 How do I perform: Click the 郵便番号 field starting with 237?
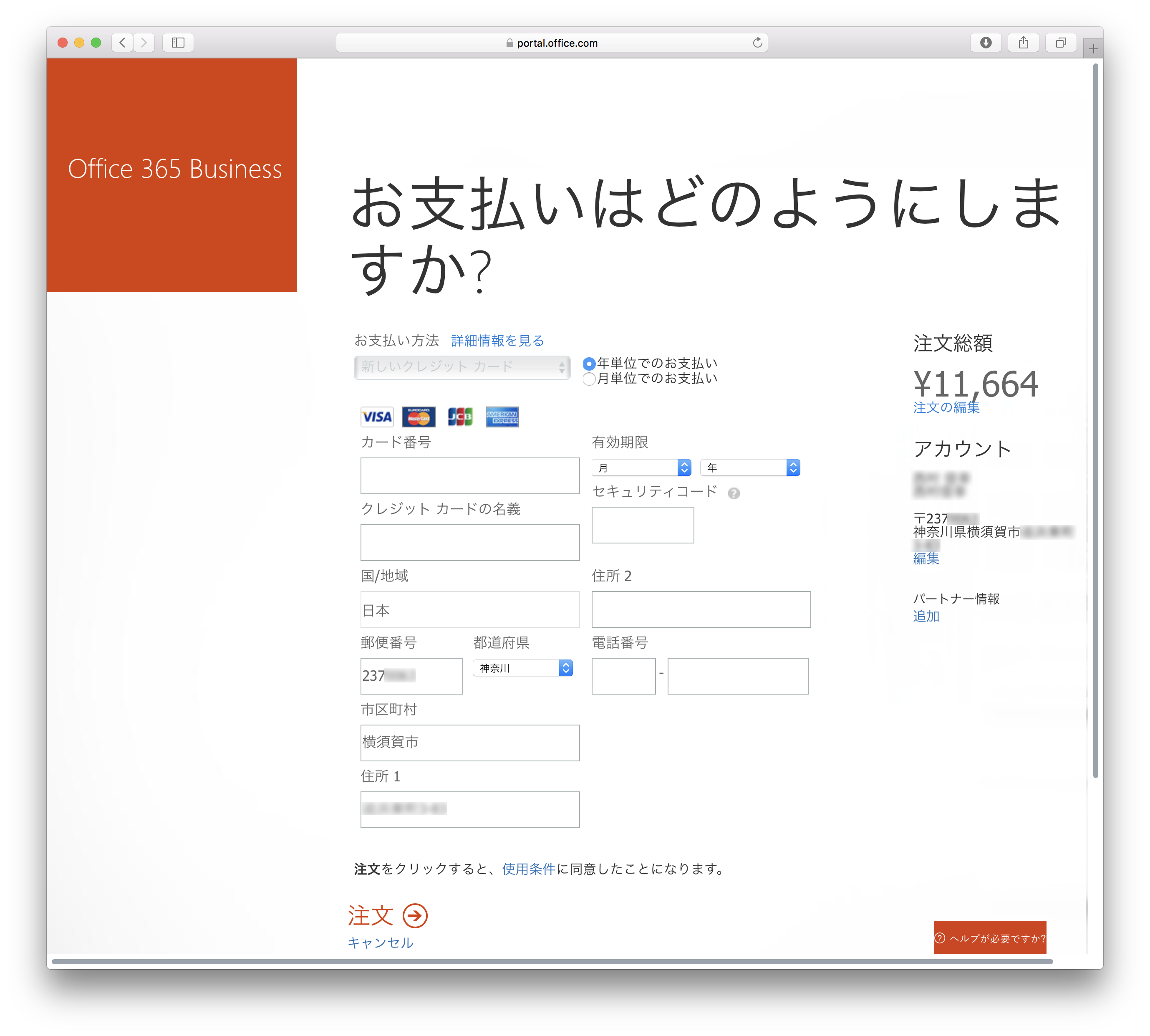pyautogui.click(x=411, y=676)
